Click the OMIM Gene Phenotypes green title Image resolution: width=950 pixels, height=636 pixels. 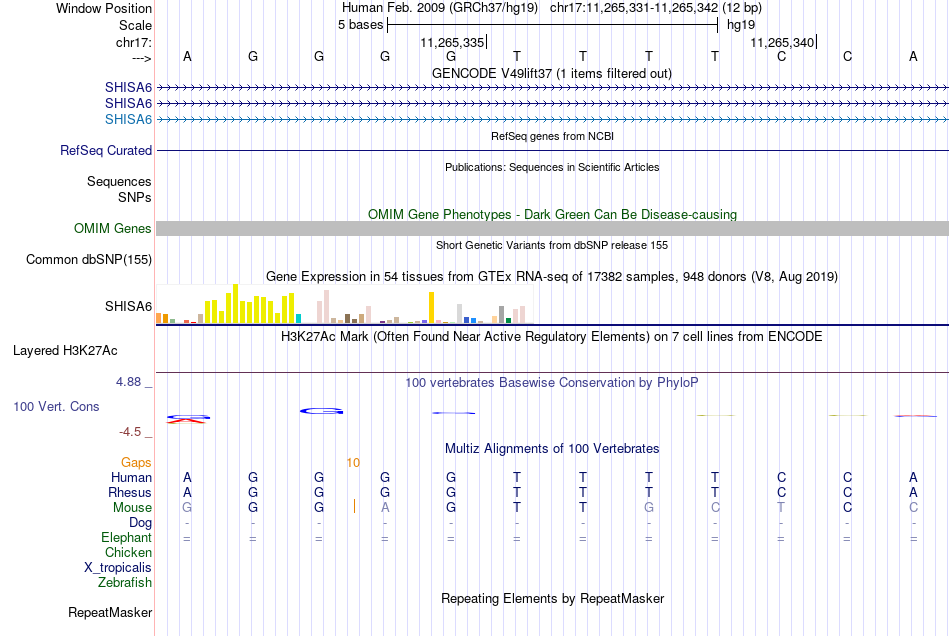tap(552, 214)
